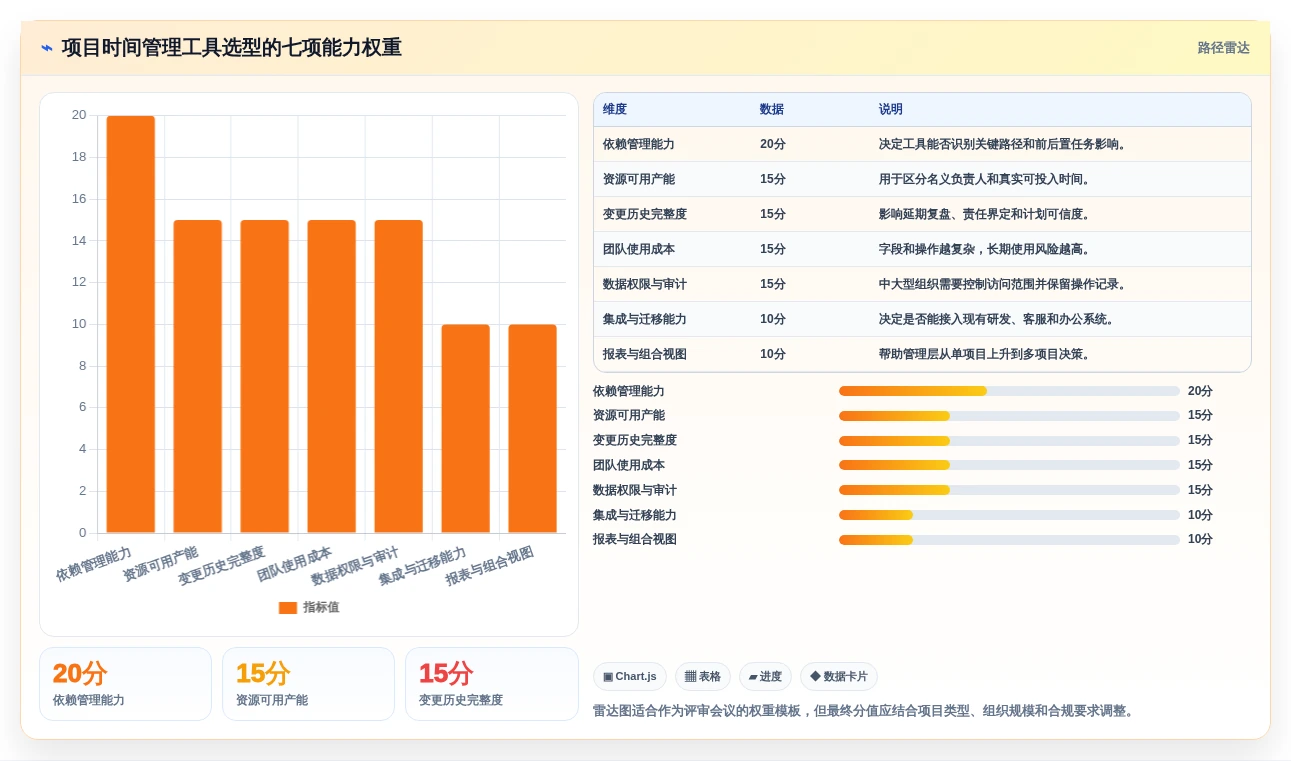The height and width of the screenshot is (761, 1291).
Task: Click the x-axis label 依赖管理能力
Action: pyautogui.click(x=94, y=564)
